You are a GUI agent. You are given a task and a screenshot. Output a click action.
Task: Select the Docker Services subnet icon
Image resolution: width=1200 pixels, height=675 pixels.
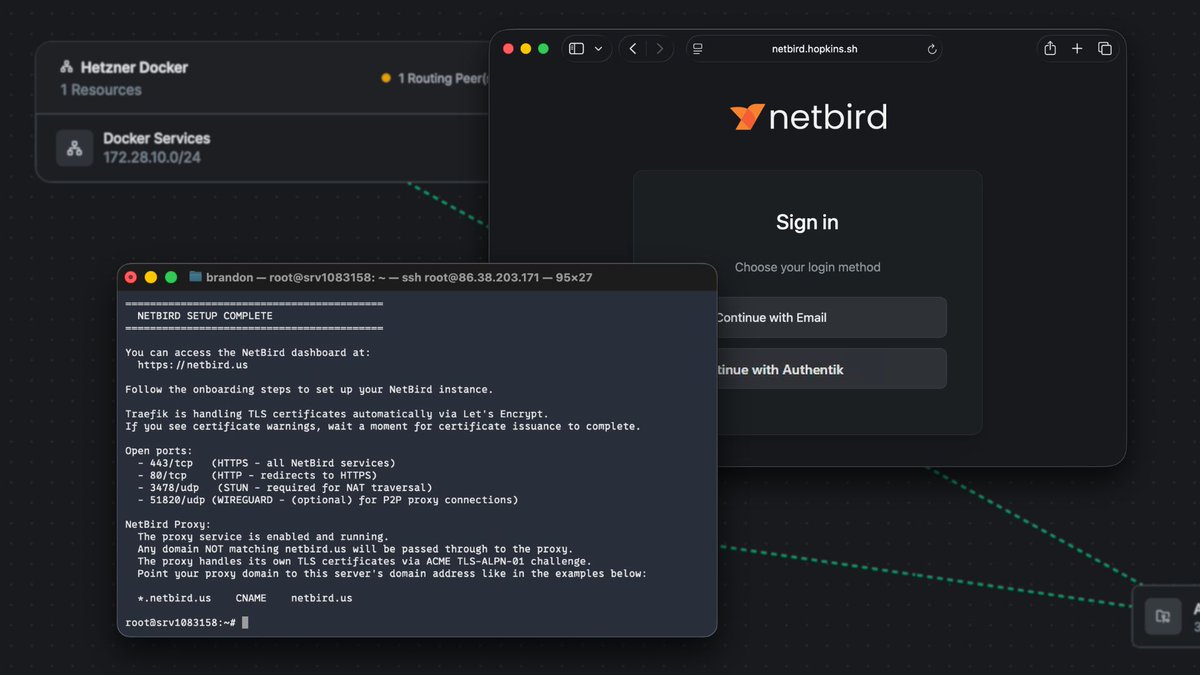(x=74, y=148)
